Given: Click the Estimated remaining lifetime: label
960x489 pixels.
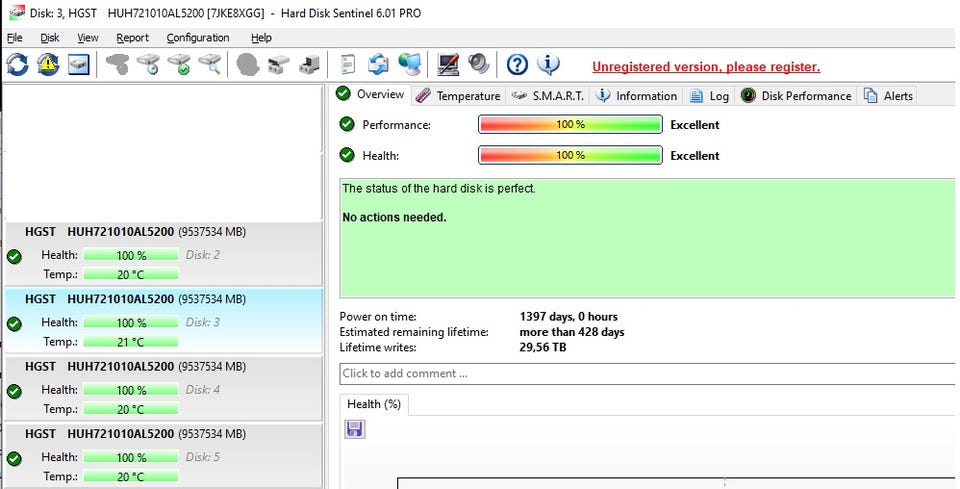Looking at the screenshot, I should 414,332.
